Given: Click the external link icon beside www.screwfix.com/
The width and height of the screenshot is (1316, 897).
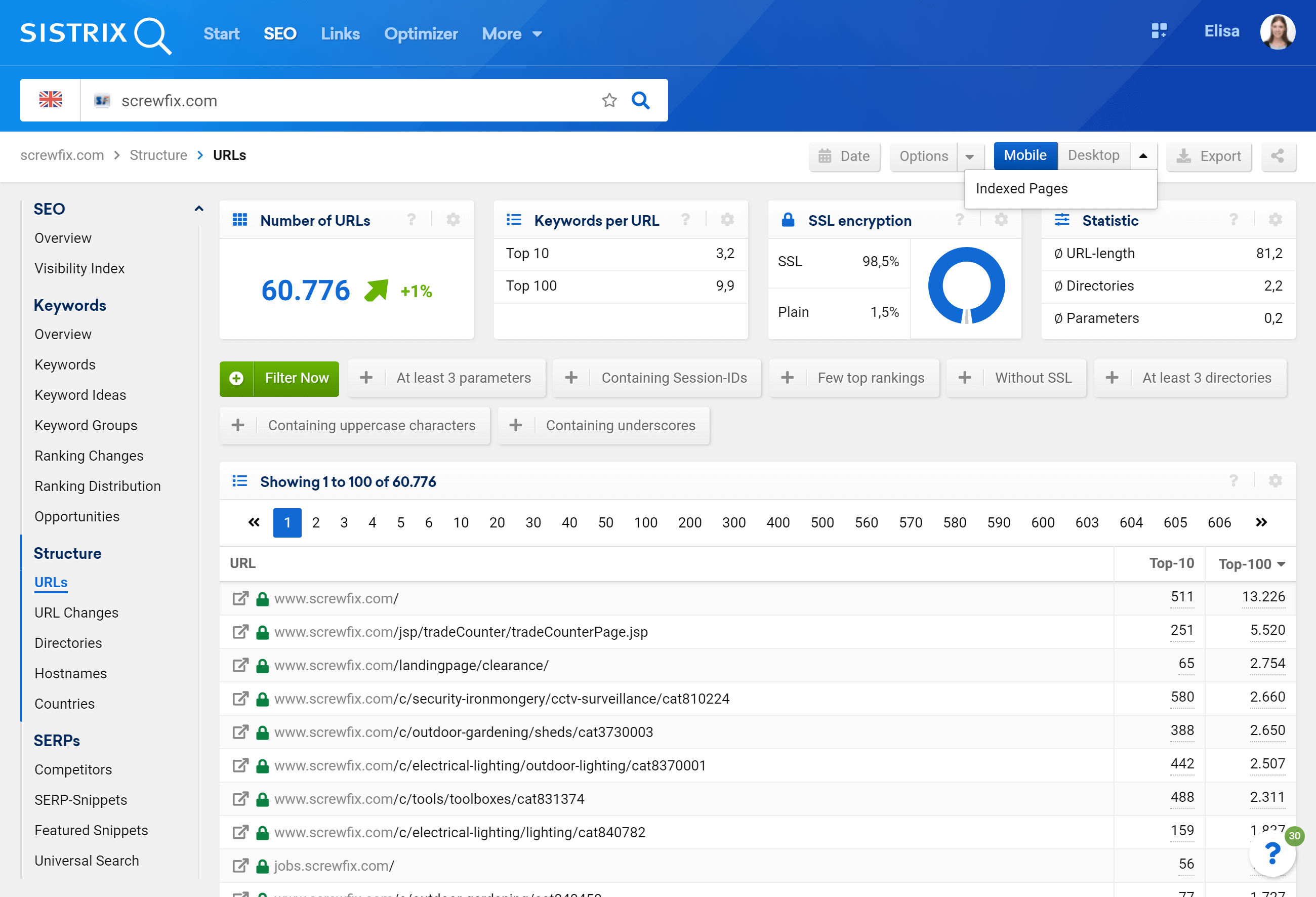Looking at the screenshot, I should coord(240,598).
